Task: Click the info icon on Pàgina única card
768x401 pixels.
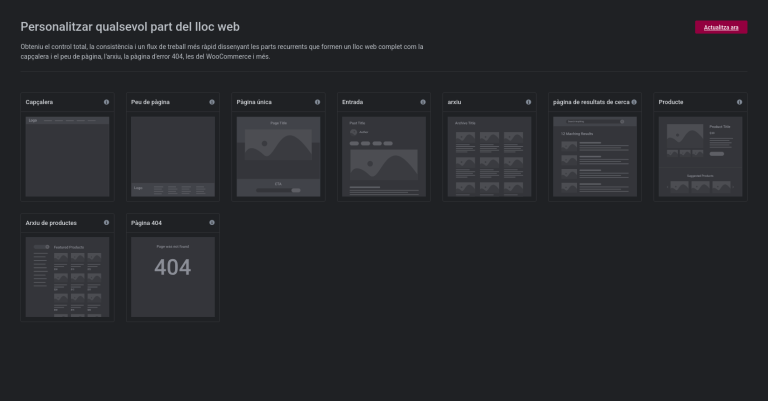Action: 317,102
